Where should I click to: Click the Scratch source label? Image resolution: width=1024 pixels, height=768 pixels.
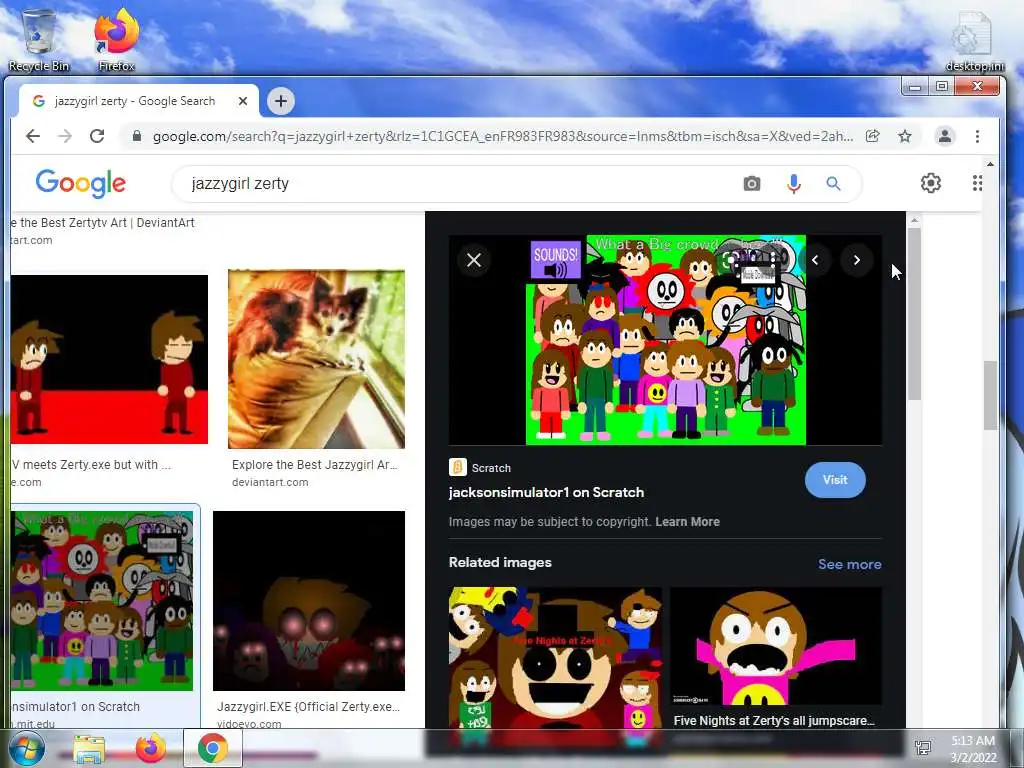coord(491,468)
